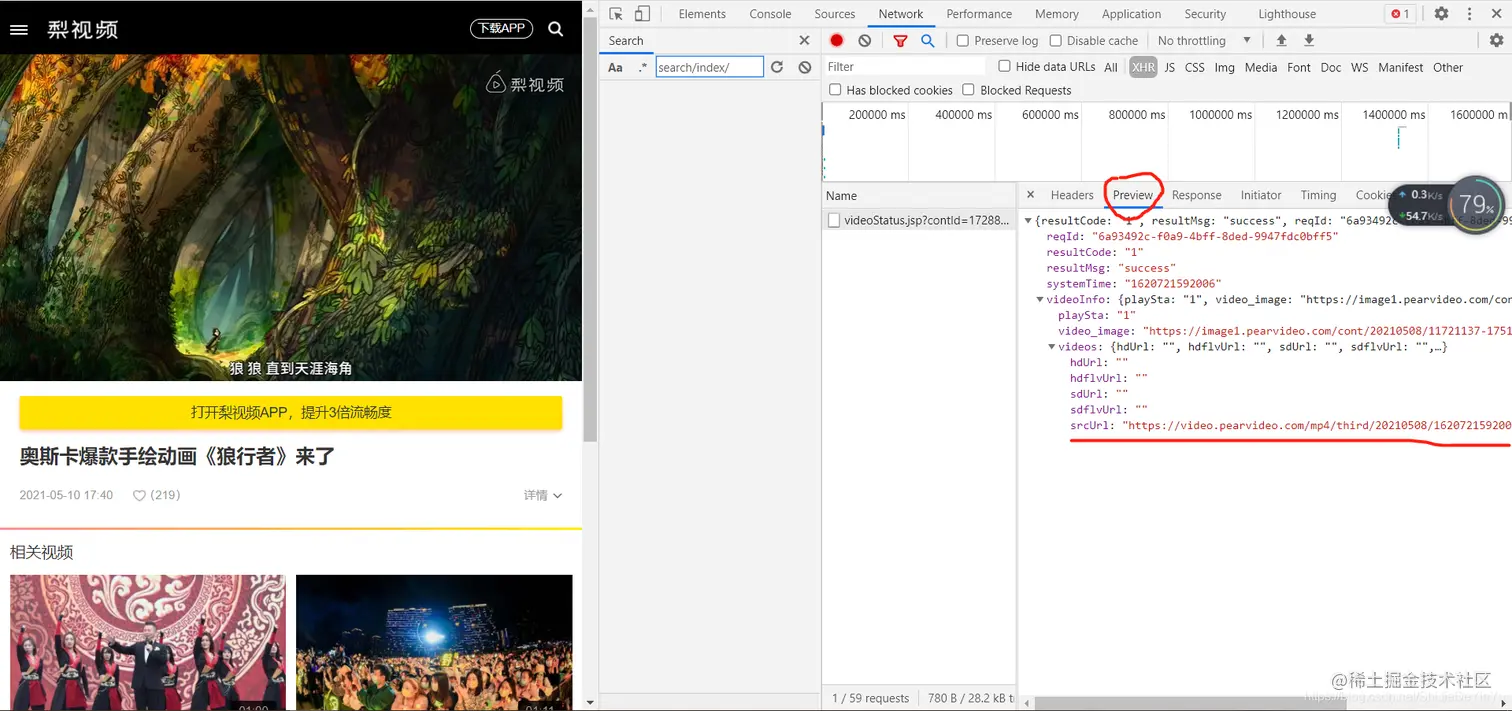Select the WS request type filter
The height and width of the screenshot is (711, 1512).
pos(1359,67)
